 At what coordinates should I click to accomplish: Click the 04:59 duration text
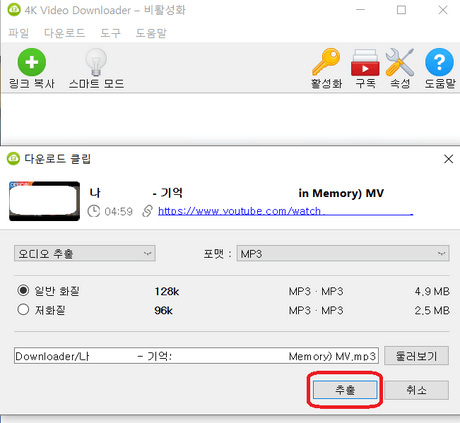tap(118, 211)
